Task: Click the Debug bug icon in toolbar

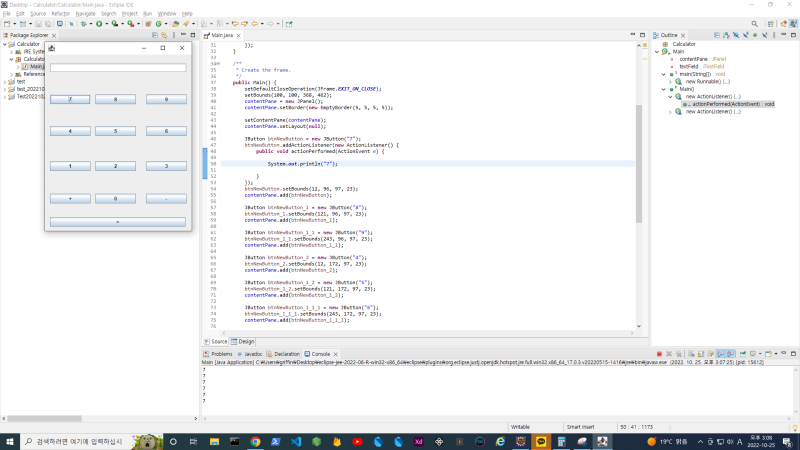Action: coord(83,23)
